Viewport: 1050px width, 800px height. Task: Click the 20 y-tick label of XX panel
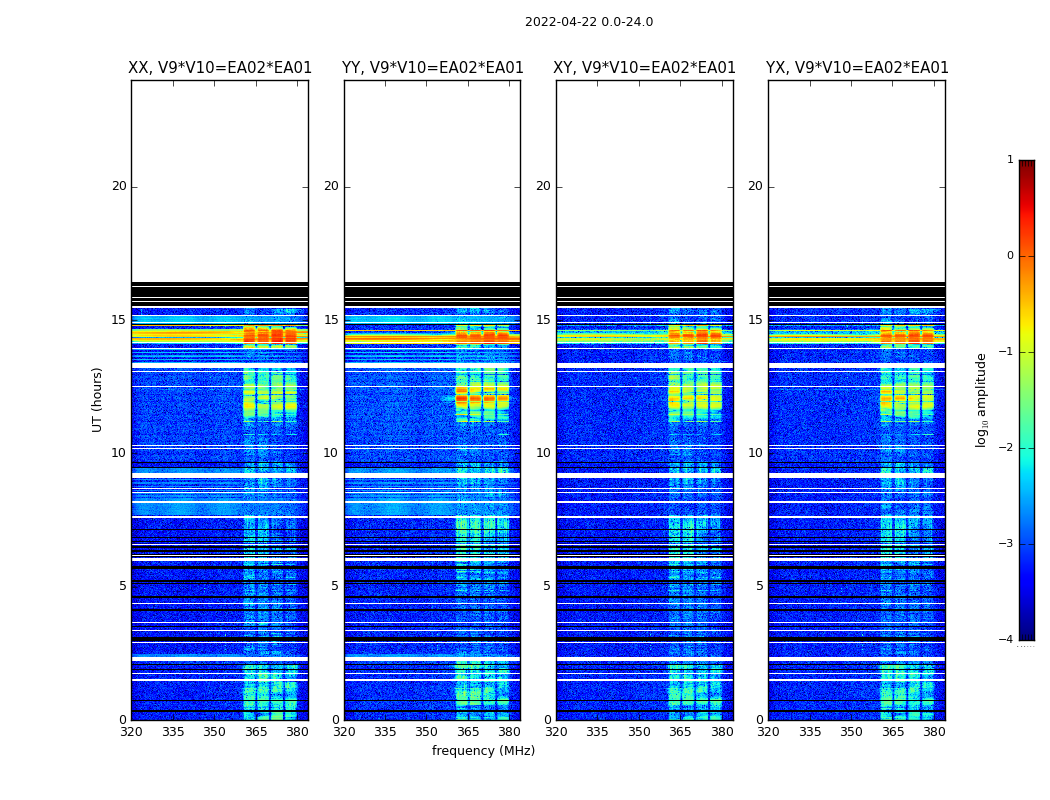coord(119,186)
